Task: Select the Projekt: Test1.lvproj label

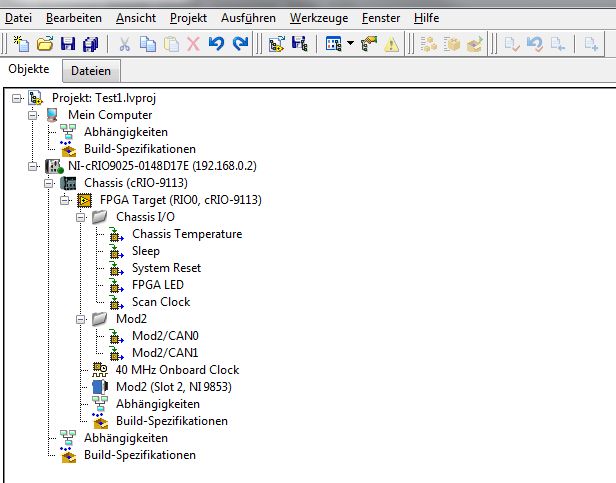Action: click(104, 98)
